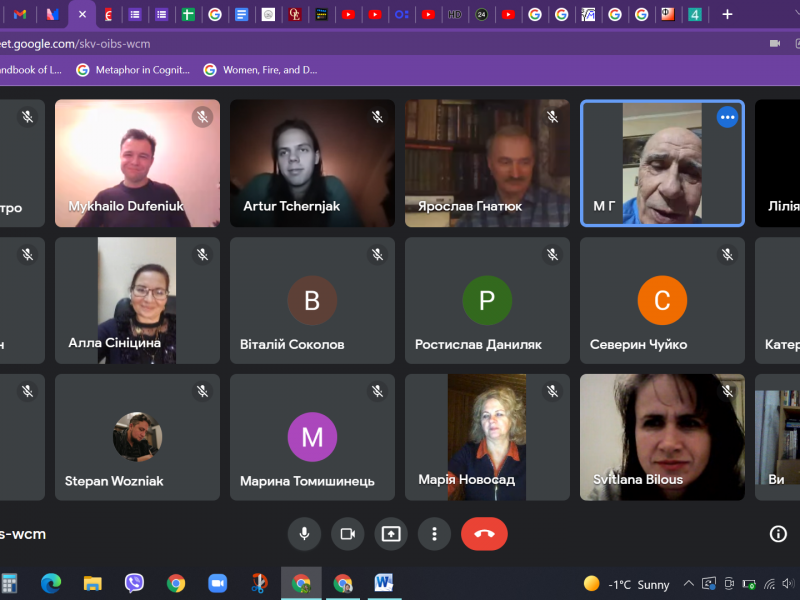Expand the system tray hidden icons chevron
The width and height of the screenshot is (800, 600).
688,583
